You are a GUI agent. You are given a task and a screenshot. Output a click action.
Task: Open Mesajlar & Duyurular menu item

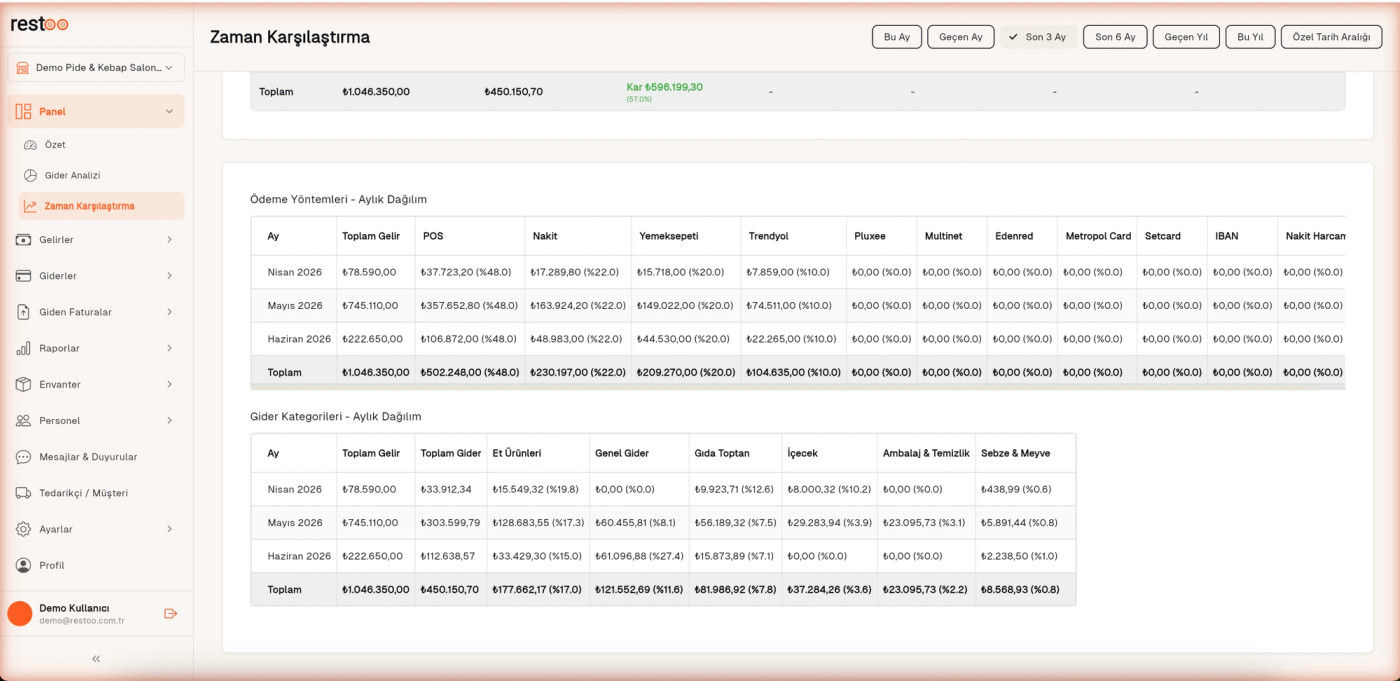[96, 457]
